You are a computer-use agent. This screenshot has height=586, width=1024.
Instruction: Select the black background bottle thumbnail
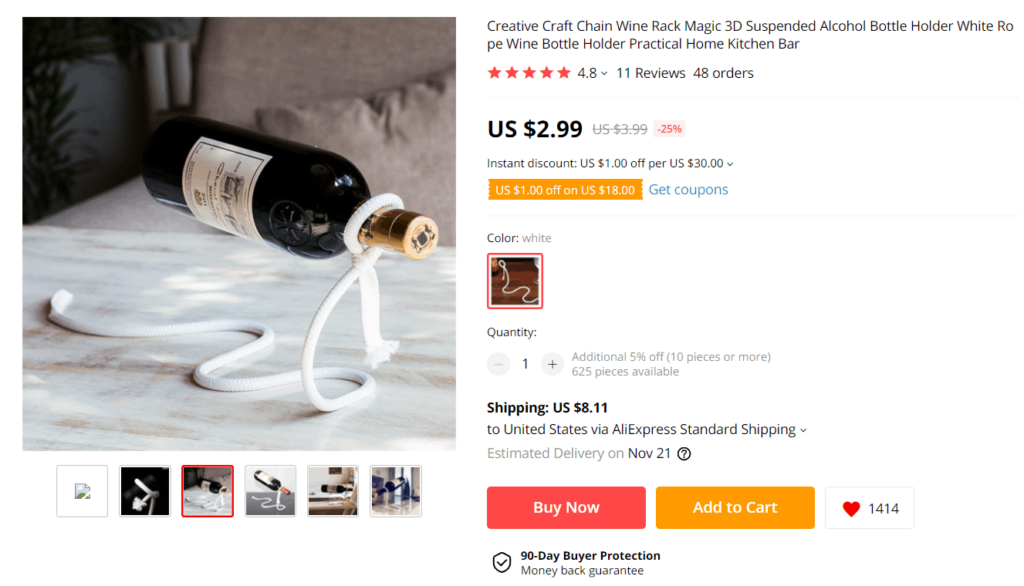coord(145,491)
